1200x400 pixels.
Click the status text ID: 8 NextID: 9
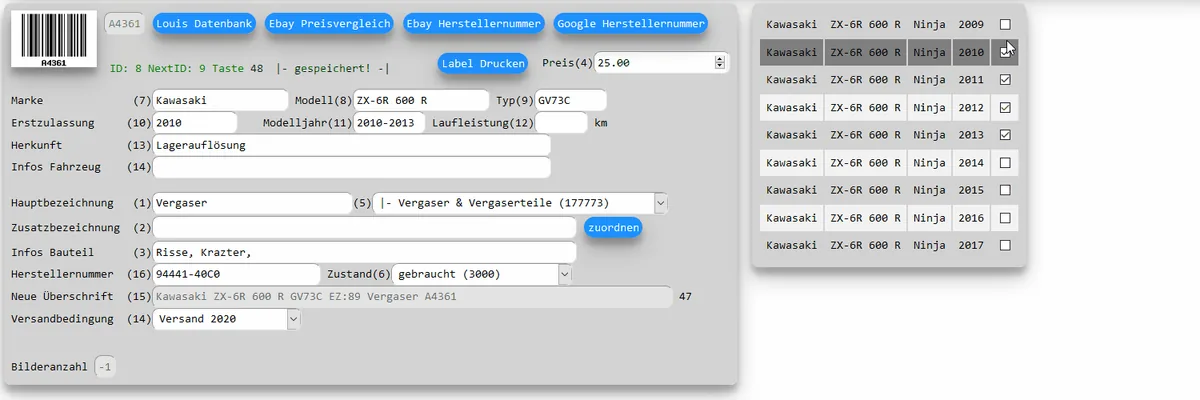pyautogui.click(x=157, y=69)
